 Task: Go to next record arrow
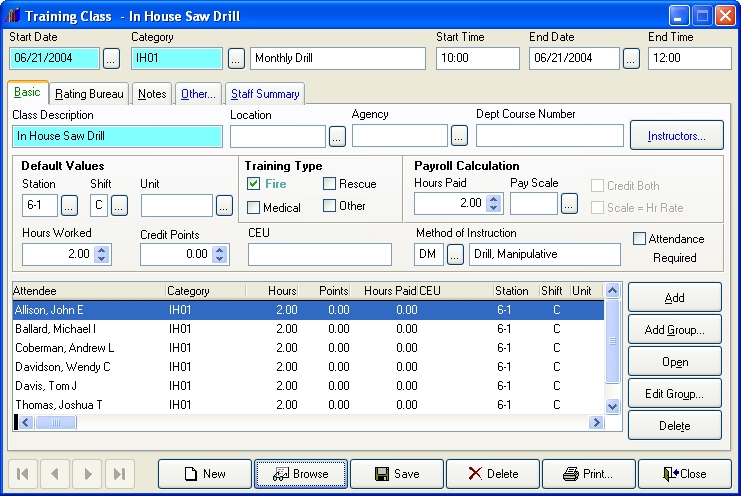tap(87, 474)
